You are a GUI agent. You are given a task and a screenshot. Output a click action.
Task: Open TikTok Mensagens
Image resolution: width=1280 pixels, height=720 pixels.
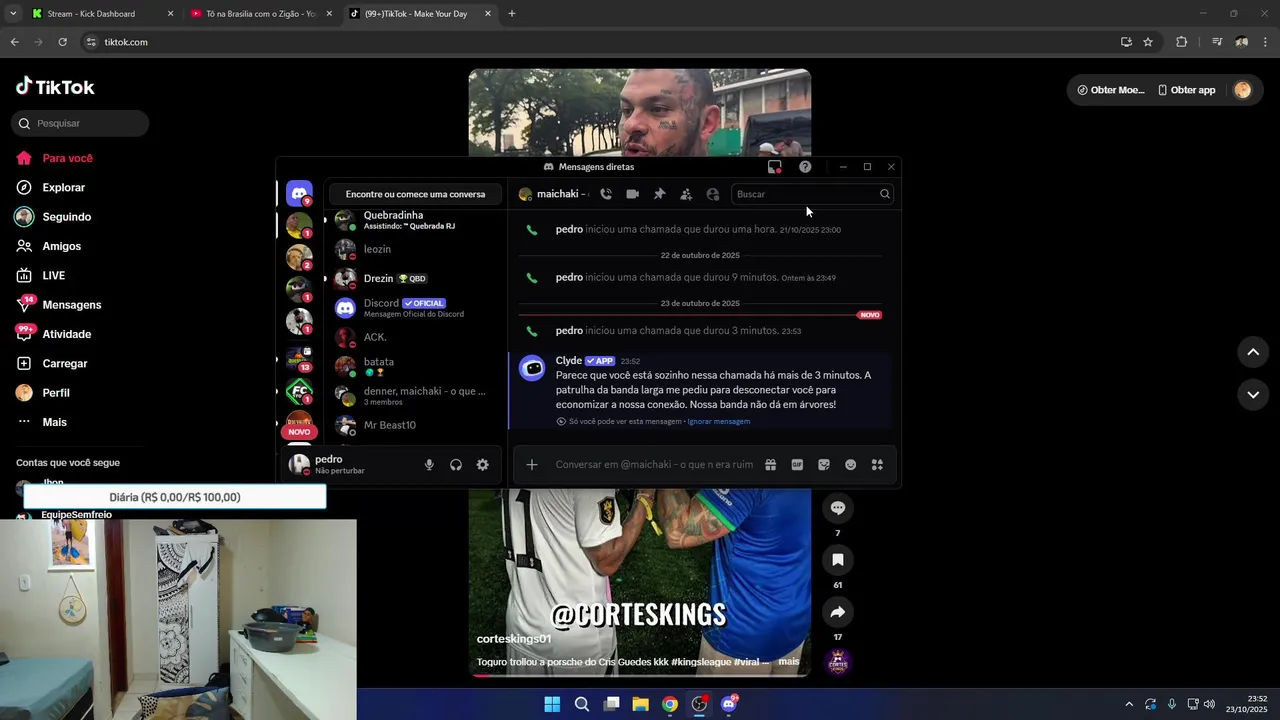click(71, 305)
